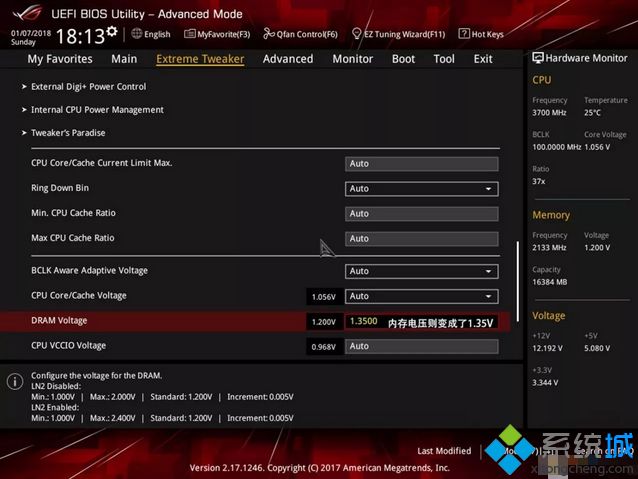The width and height of the screenshot is (638, 479).
Task: Click the info icon in help area
Action: tap(15, 382)
